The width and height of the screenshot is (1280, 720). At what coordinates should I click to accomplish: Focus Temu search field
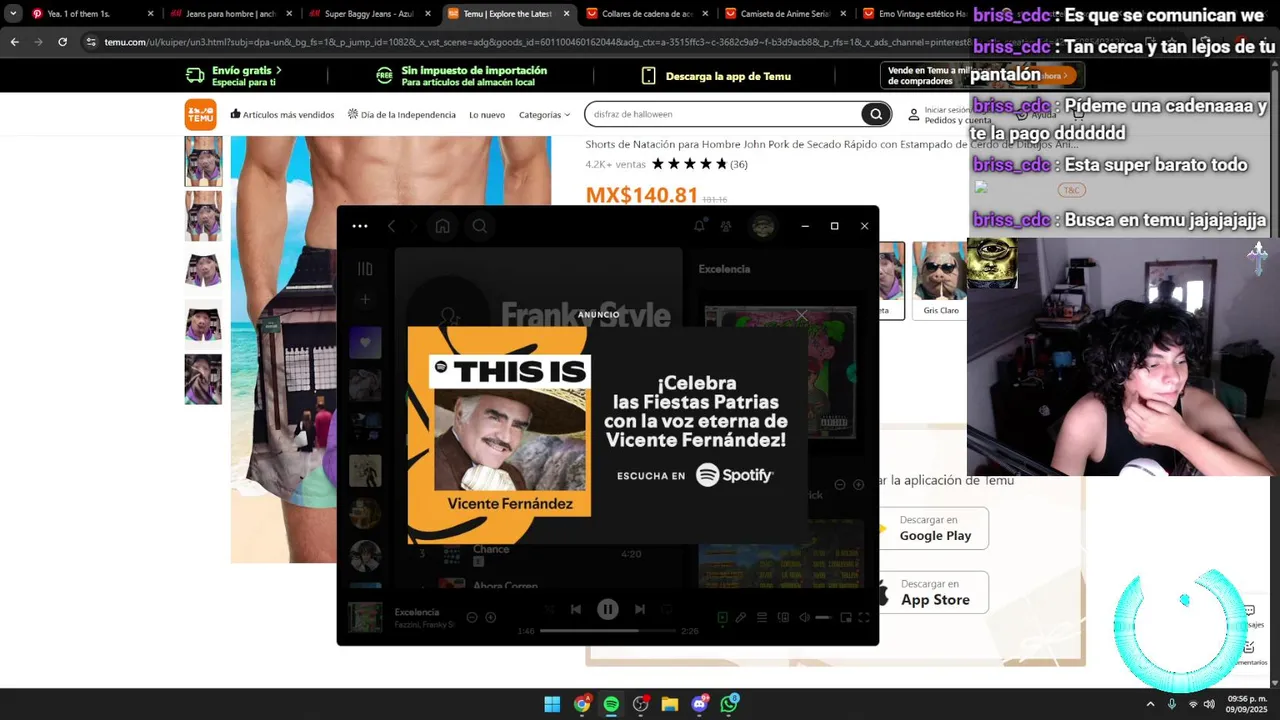725,114
